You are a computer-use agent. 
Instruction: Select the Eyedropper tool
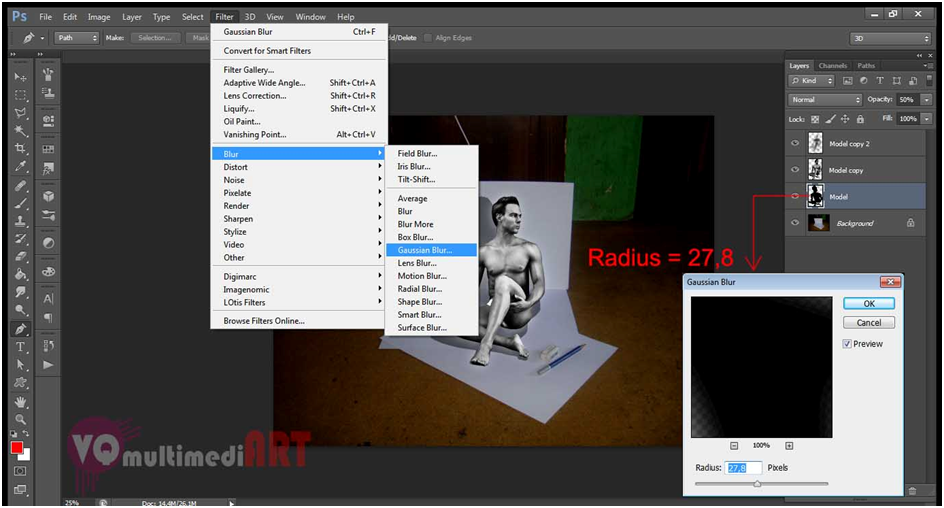pyautogui.click(x=20, y=166)
